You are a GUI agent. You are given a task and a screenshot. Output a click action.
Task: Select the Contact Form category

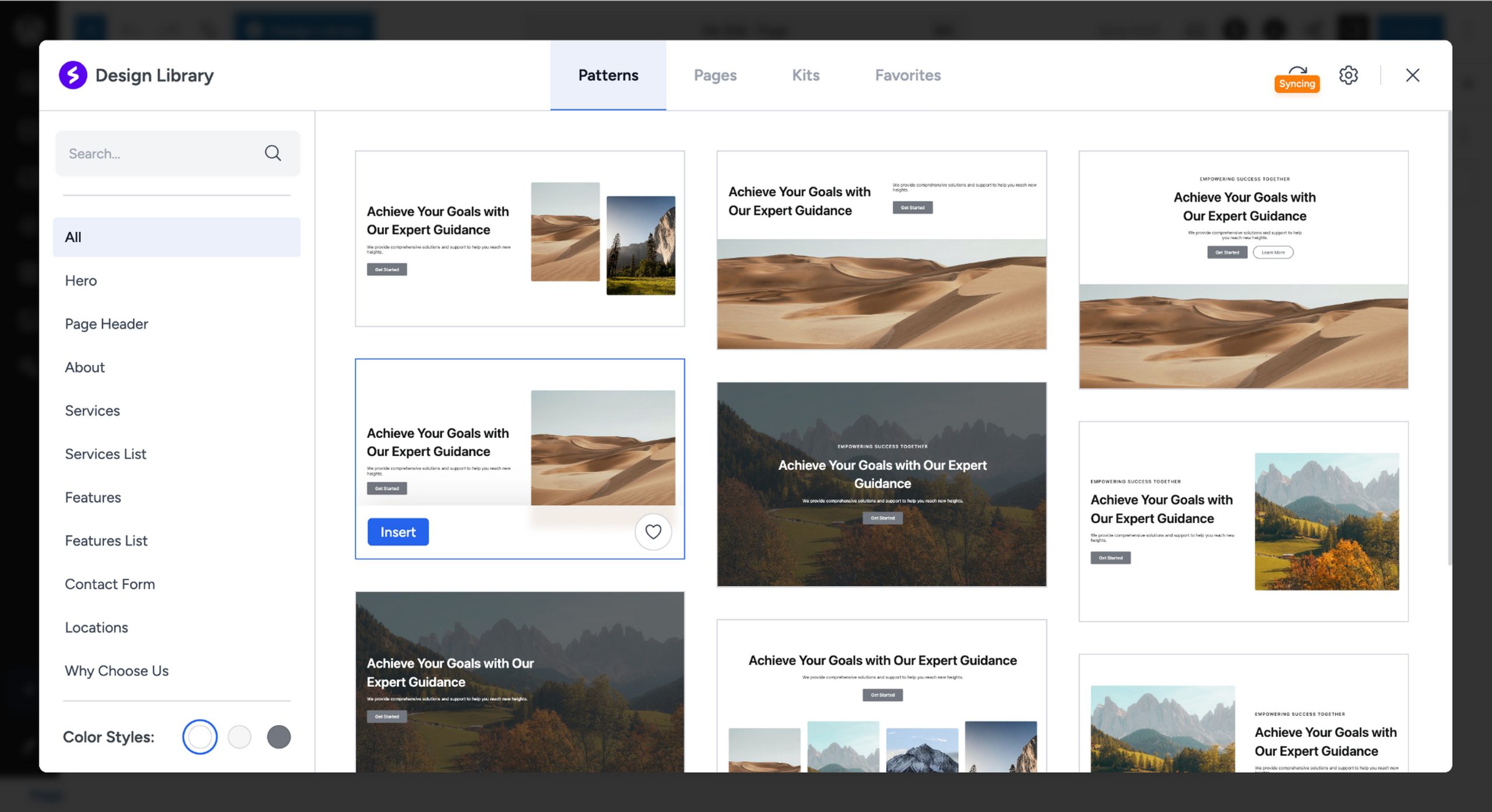click(110, 584)
